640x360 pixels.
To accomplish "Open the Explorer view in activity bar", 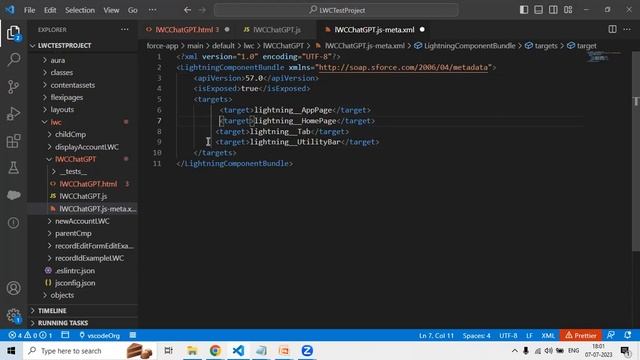I will [13, 33].
